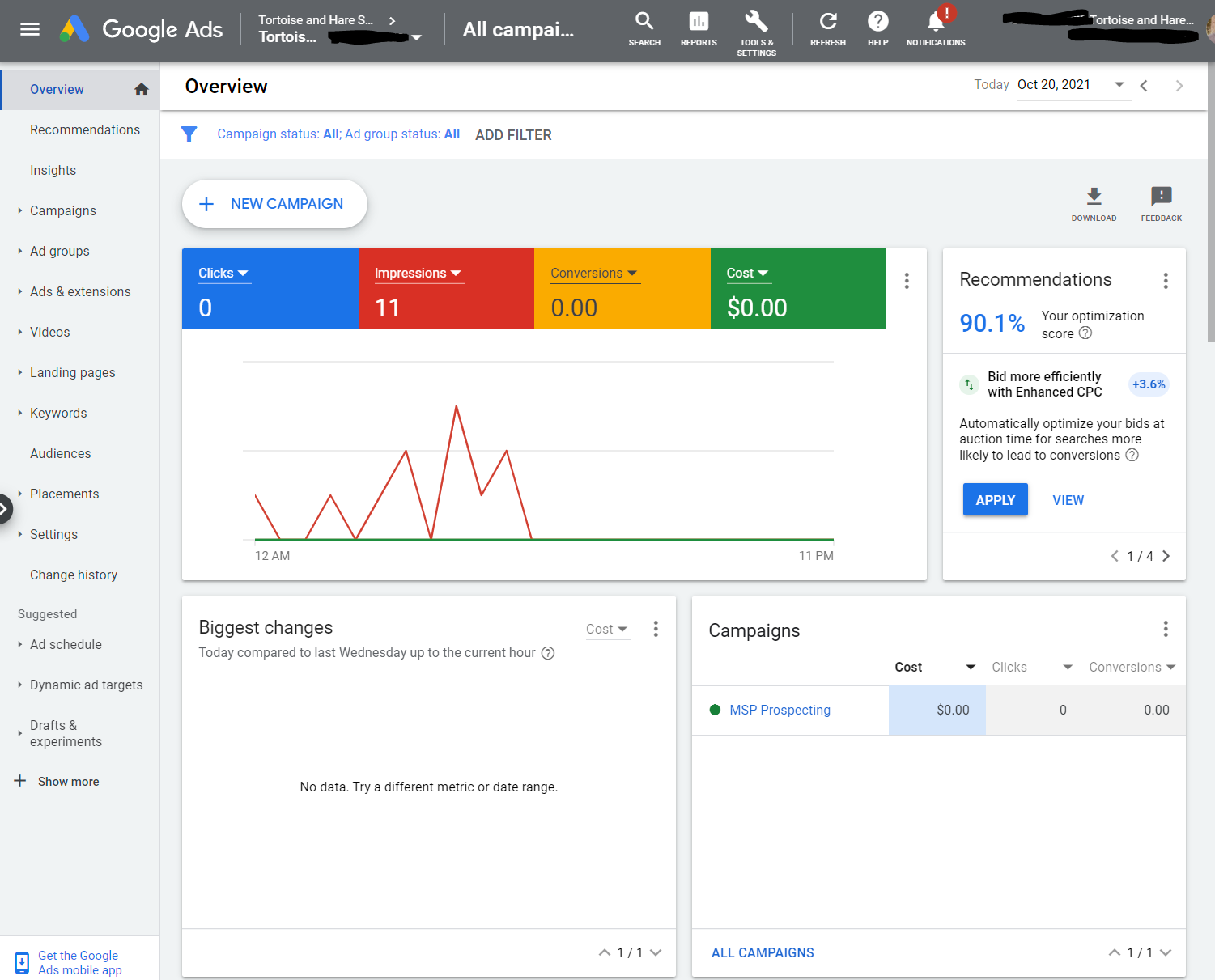Open the Search icon in top toolbar
Image resolution: width=1215 pixels, height=980 pixels.
pos(644,22)
